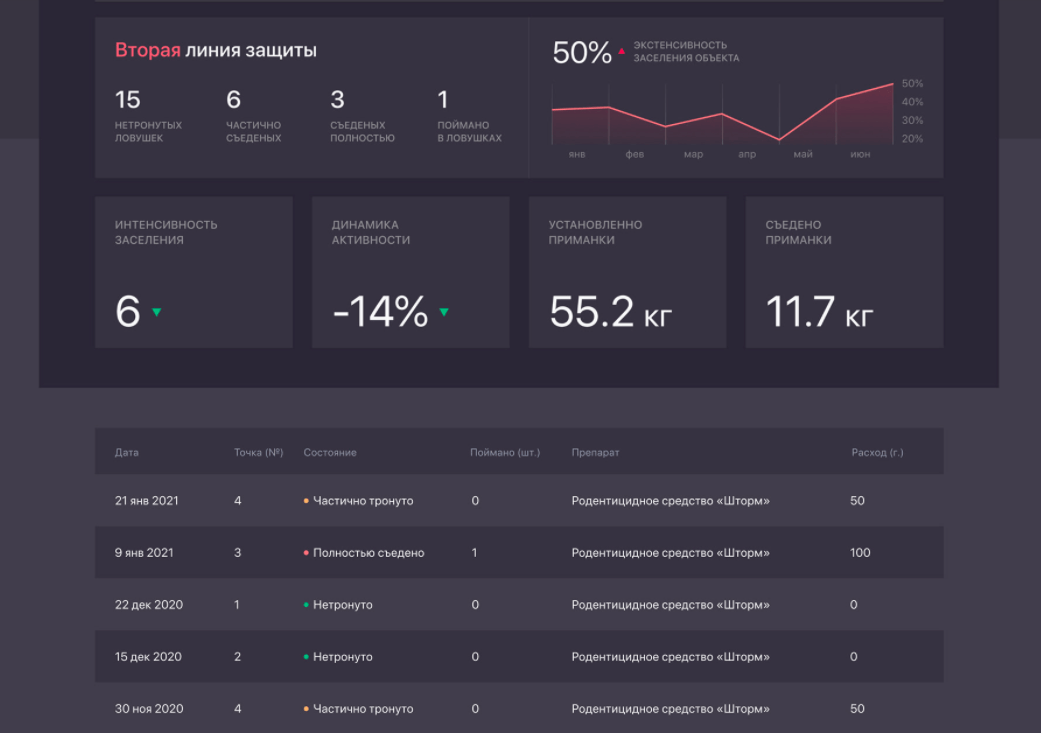Click orange status dot in 30 ноя 2020 row
Image resolution: width=1041 pixels, height=733 pixels.
coord(306,709)
